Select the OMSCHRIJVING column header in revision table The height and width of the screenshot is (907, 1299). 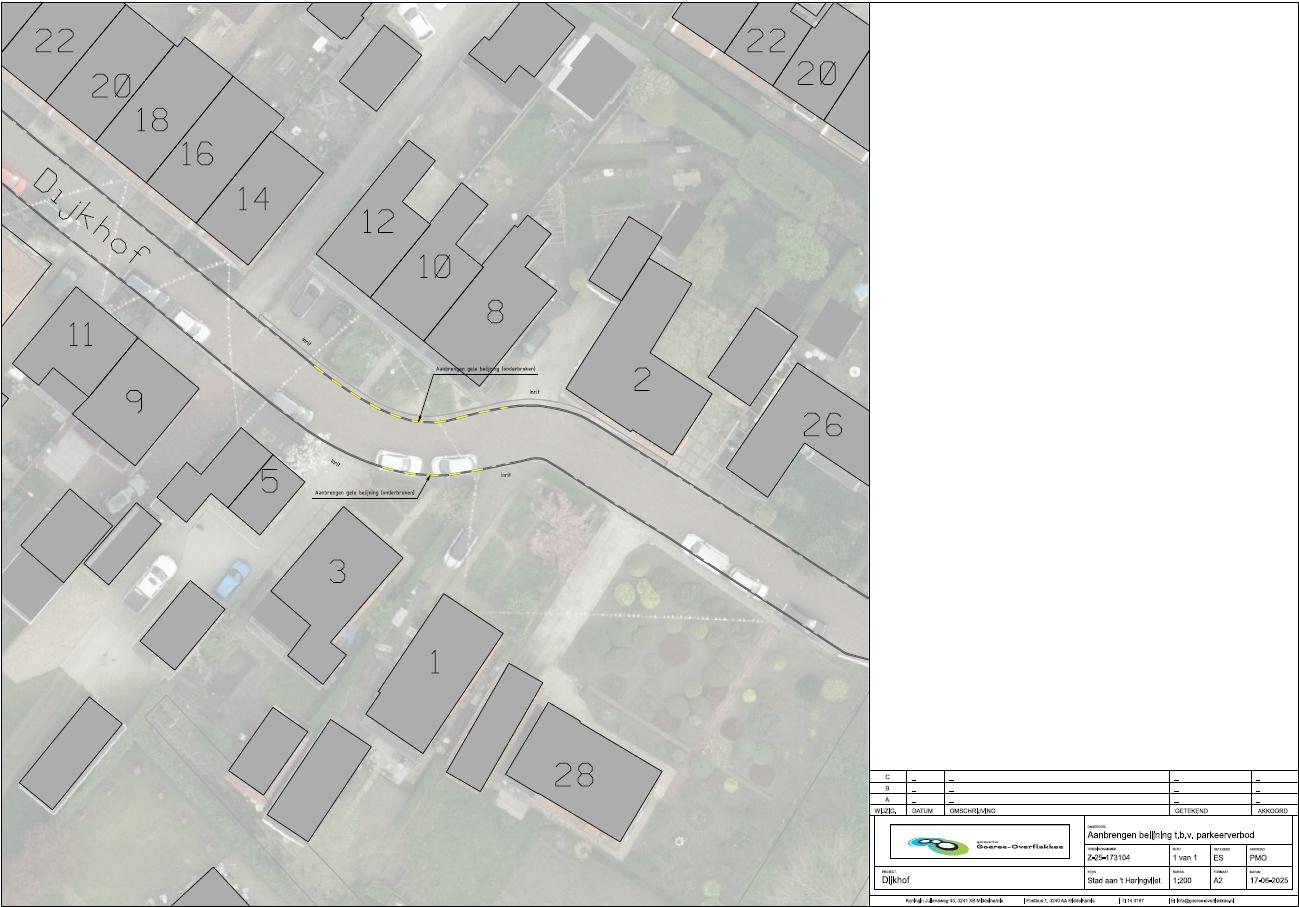pos(972,811)
